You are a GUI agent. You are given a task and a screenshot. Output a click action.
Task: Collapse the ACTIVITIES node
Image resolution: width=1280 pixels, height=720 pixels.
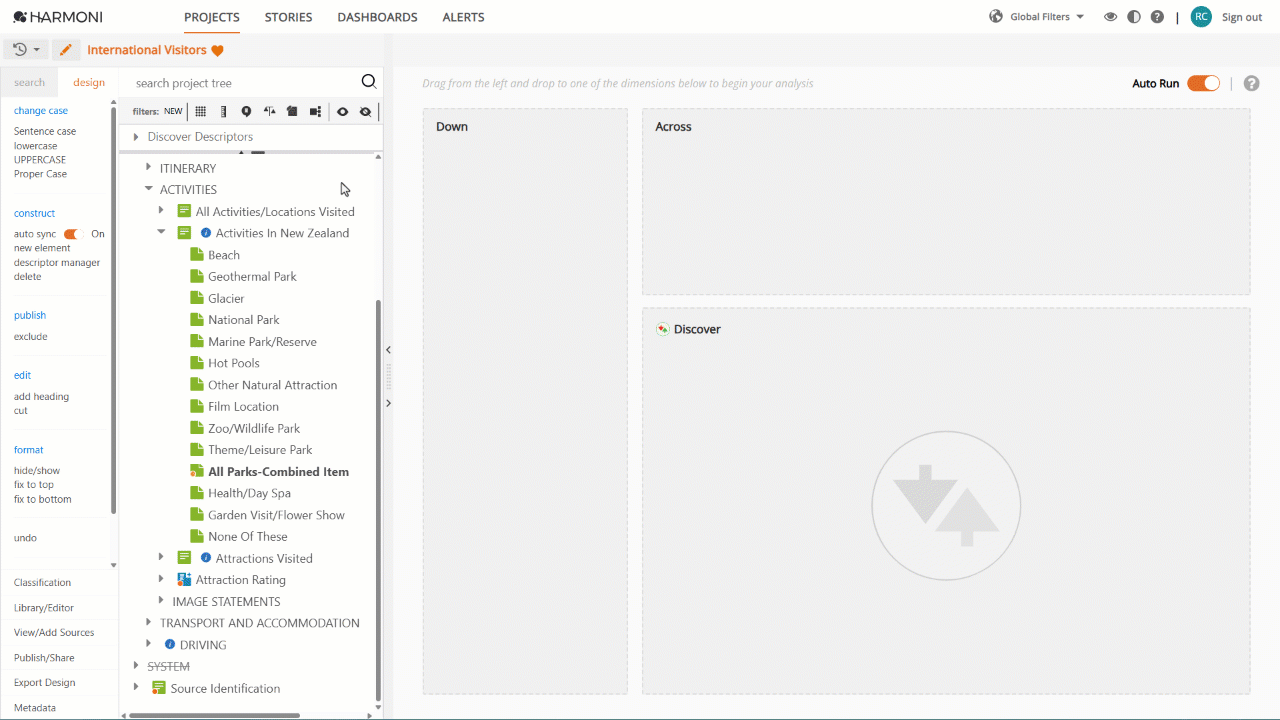(x=149, y=189)
